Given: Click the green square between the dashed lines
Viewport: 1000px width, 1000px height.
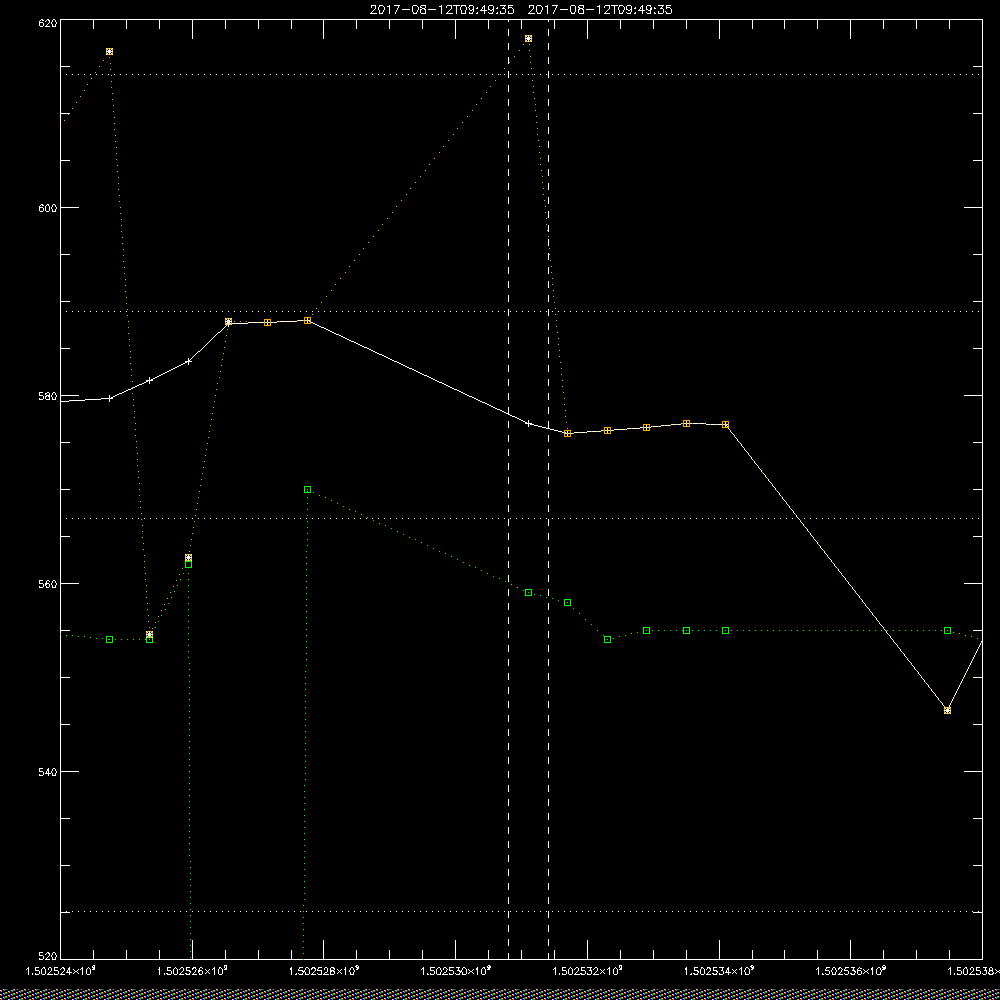Looking at the screenshot, I should 528,592.
